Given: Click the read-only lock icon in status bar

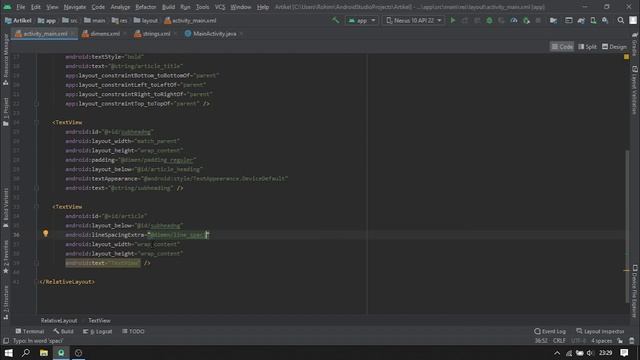Looking at the screenshot, I should (x=620, y=341).
